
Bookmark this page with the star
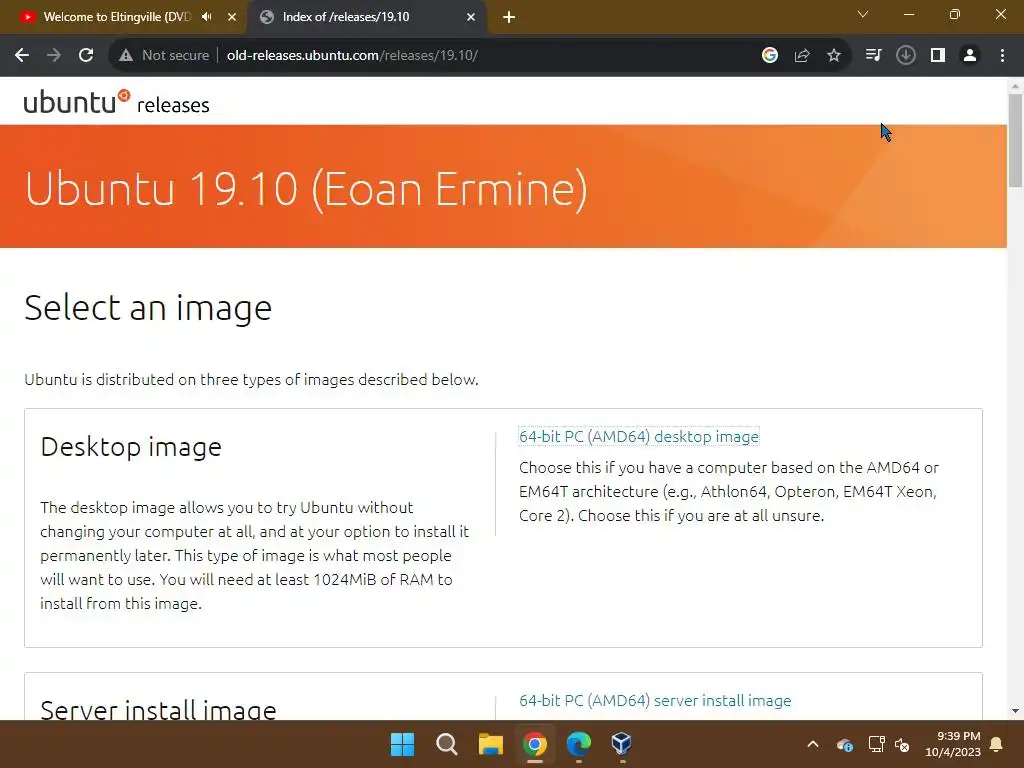click(x=833, y=56)
